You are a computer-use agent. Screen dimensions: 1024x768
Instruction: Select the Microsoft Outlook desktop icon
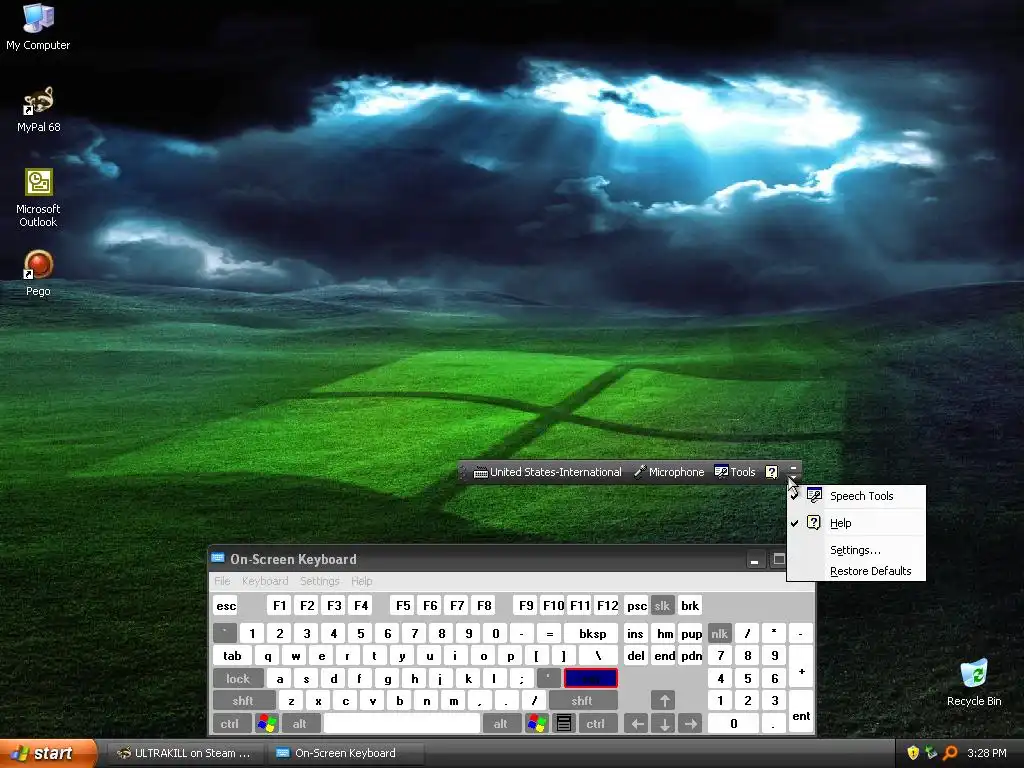(x=38, y=198)
